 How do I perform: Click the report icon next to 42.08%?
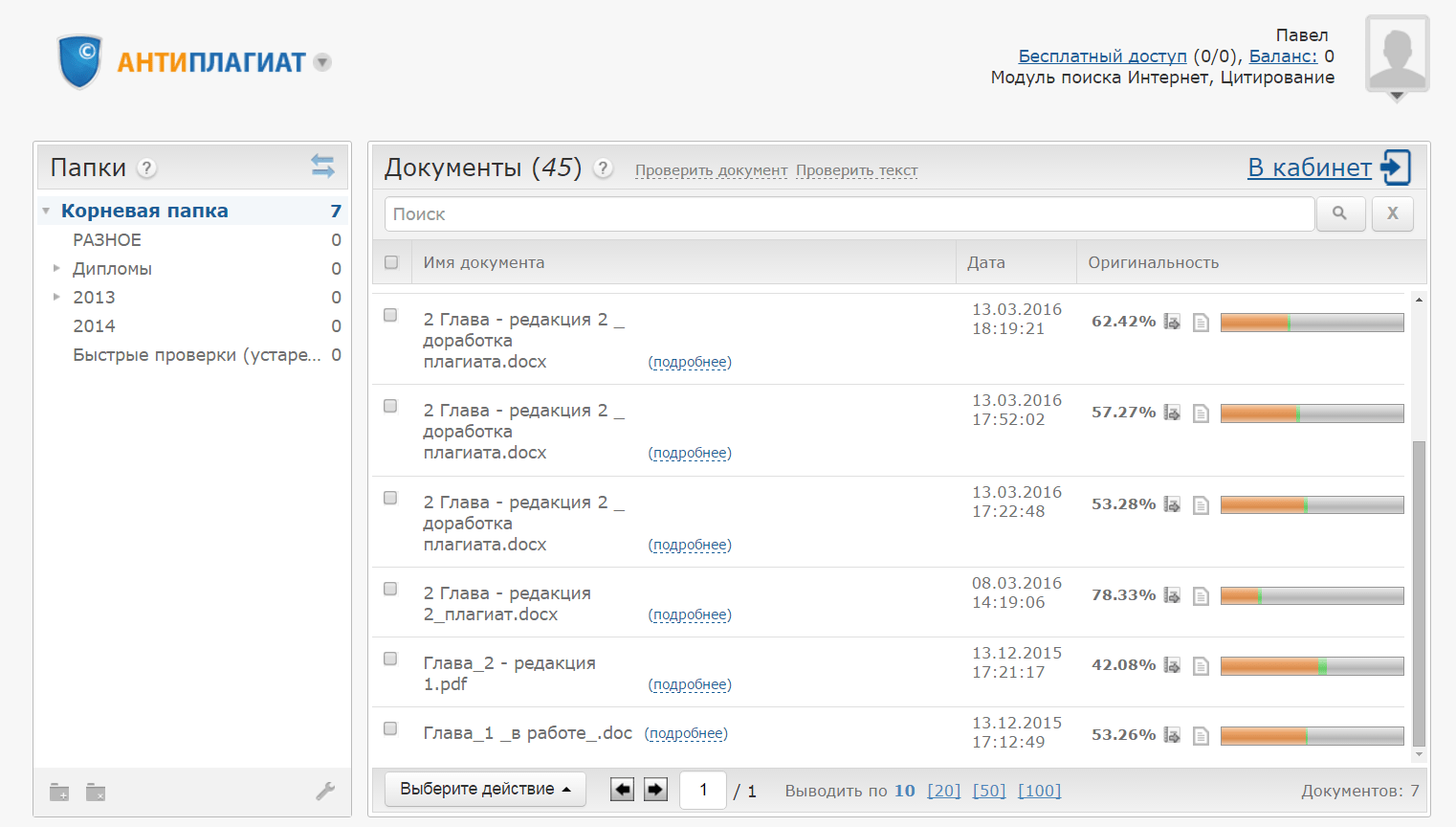[1172, 665]
